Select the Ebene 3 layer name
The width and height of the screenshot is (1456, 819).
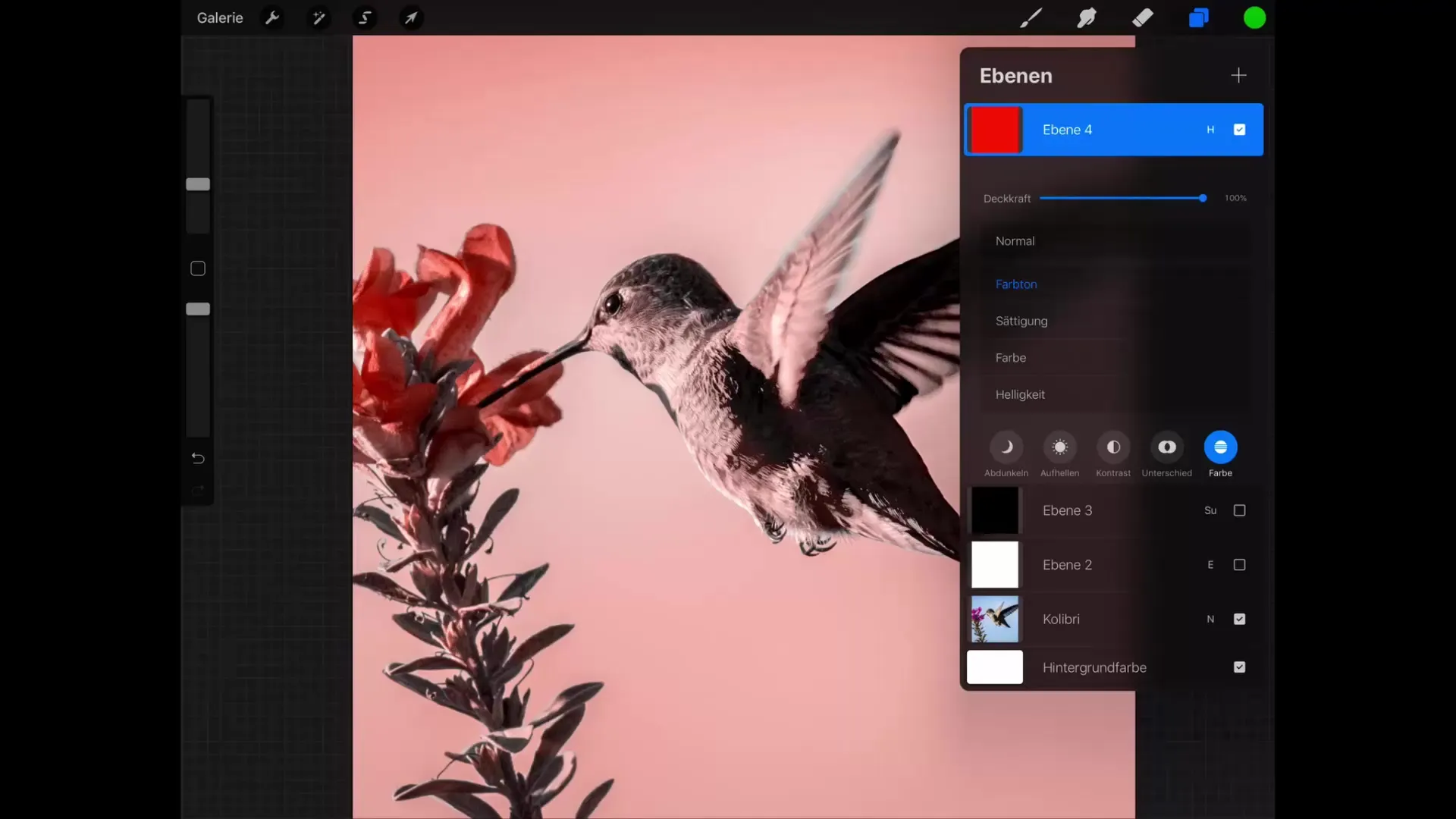[1067, 510]
